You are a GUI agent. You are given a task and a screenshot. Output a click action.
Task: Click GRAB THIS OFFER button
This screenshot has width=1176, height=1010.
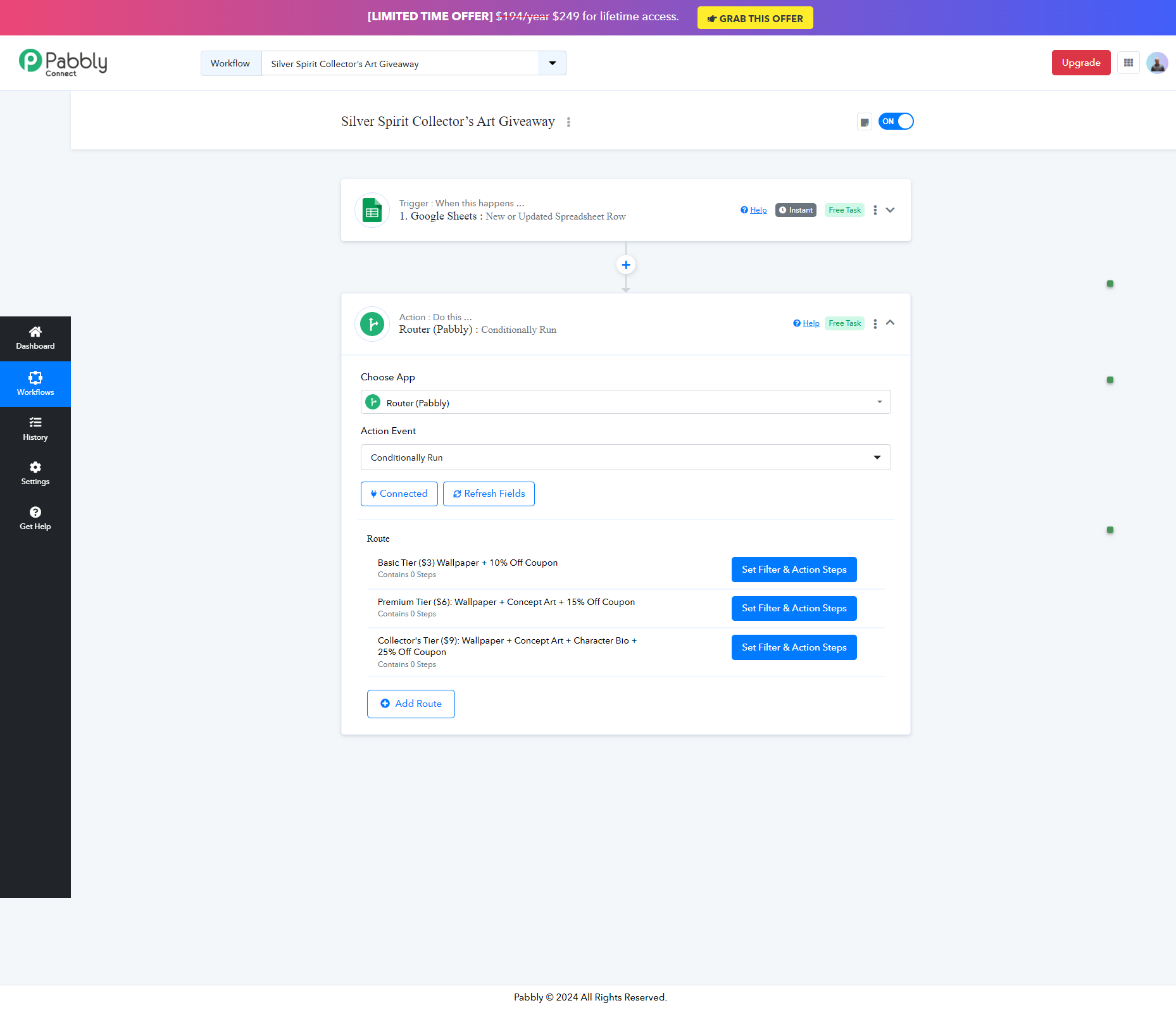[755, 18]
